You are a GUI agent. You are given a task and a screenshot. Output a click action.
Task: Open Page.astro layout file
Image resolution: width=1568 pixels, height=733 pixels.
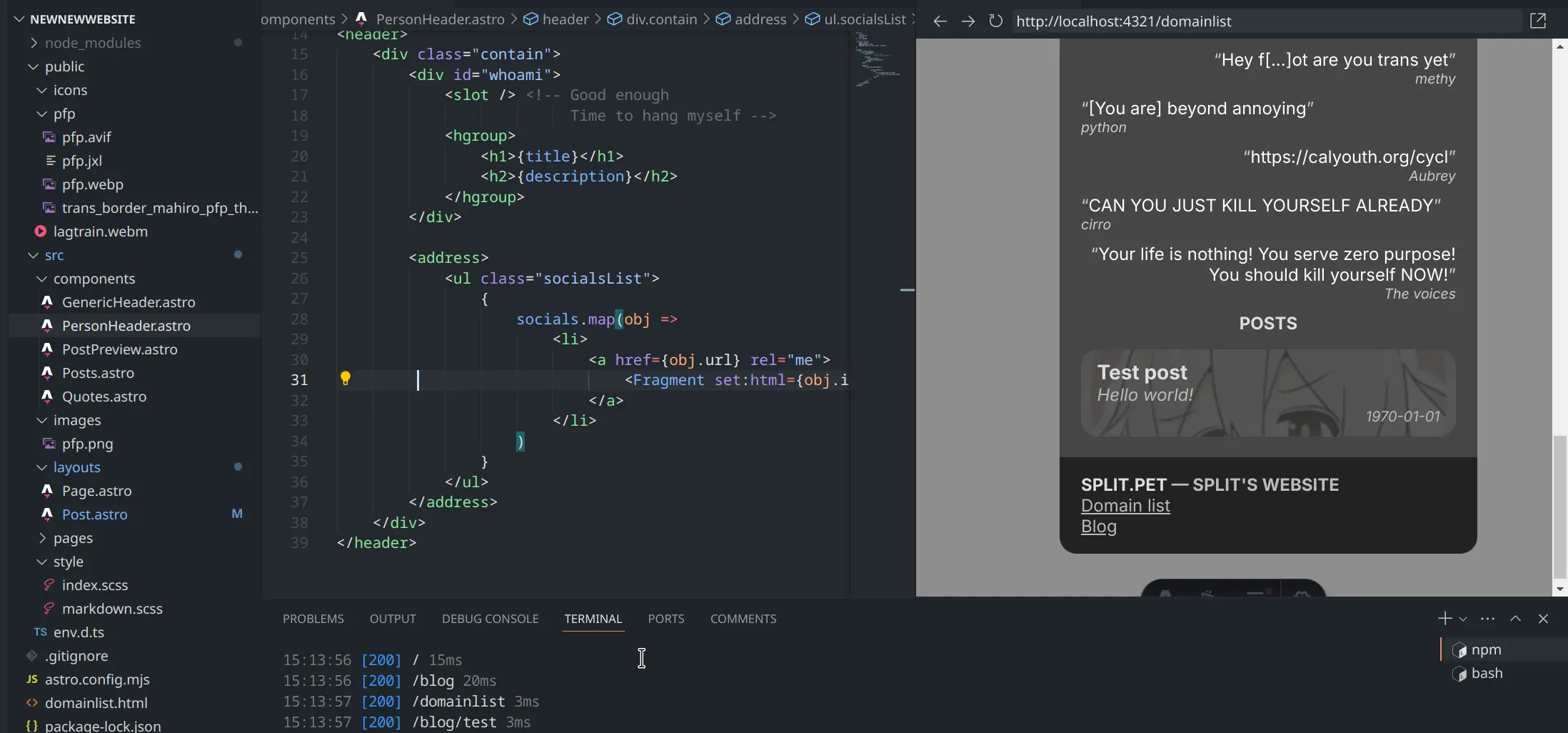pyautogui.click(x=134, y=491)
